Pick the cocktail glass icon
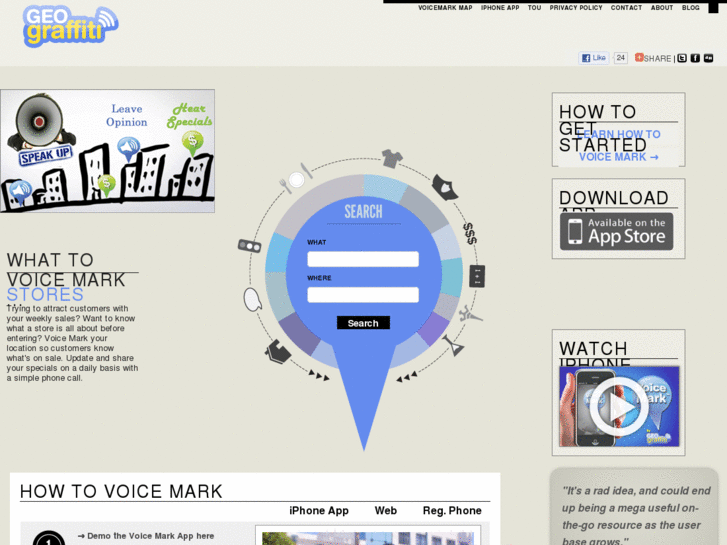The width and height of the screenshot is (727, 545). (x=453, y=345)
